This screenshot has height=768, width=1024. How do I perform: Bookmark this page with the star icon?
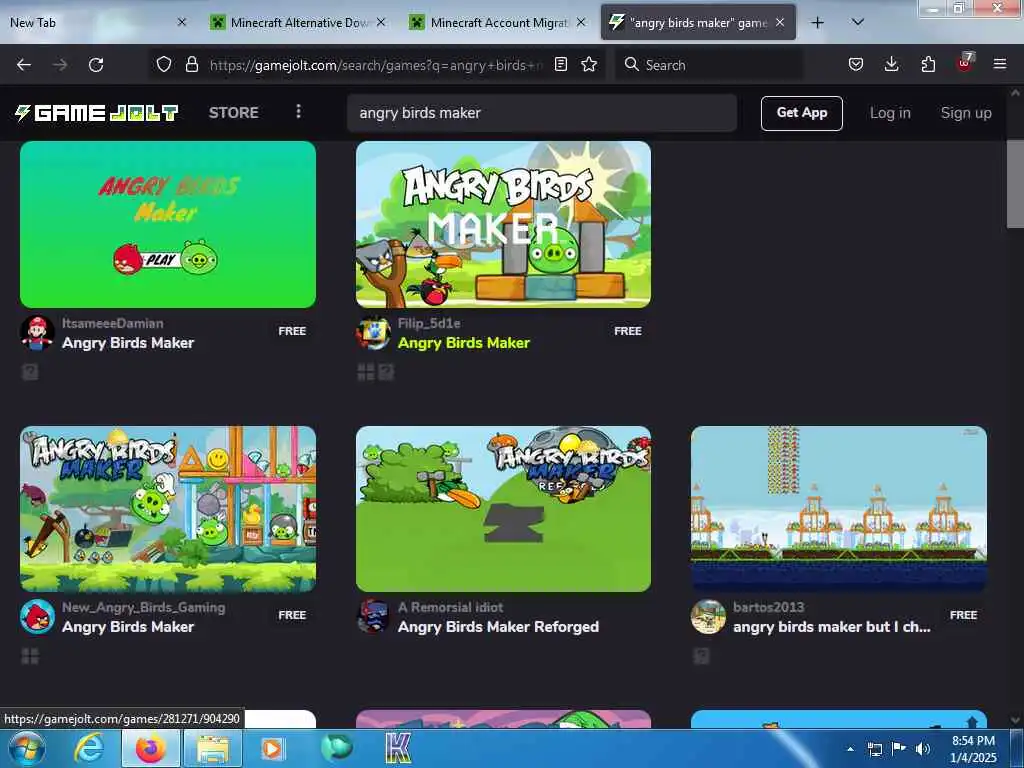(589, 64)
